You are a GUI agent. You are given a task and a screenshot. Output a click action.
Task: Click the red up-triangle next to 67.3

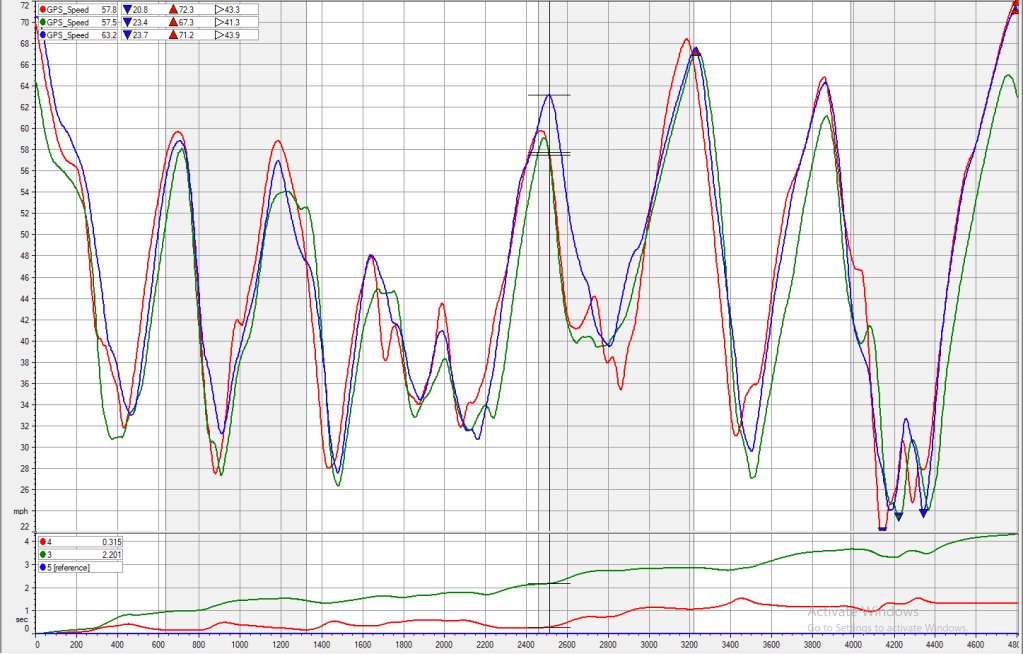[x=173, y=22]
